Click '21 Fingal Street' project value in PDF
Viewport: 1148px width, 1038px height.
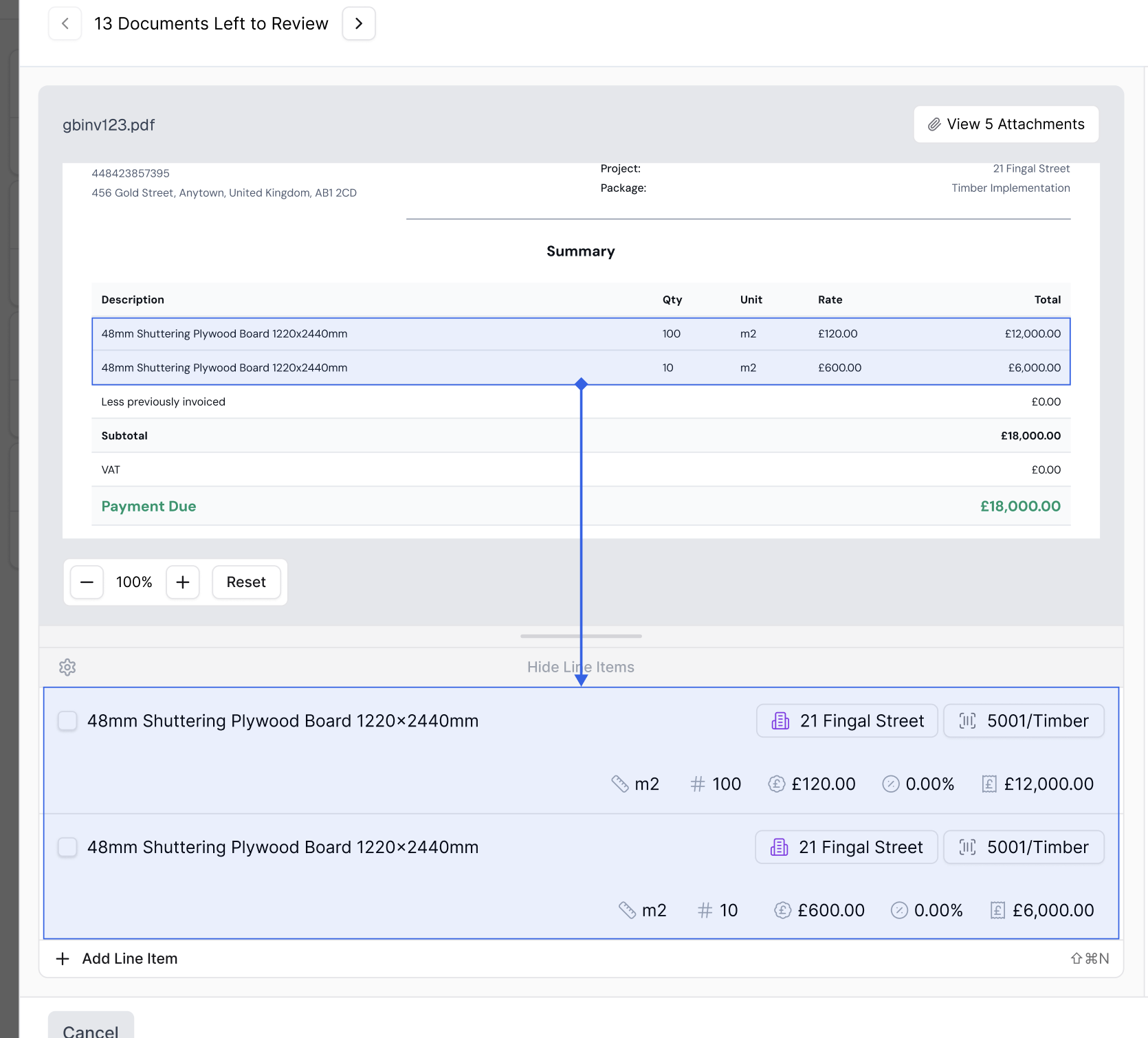[x=1031, y=169]
